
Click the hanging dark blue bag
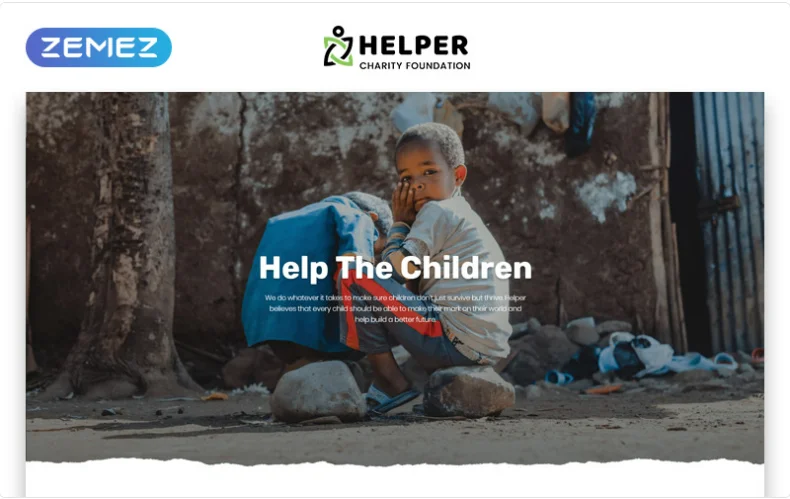click(x=580, y=124)
